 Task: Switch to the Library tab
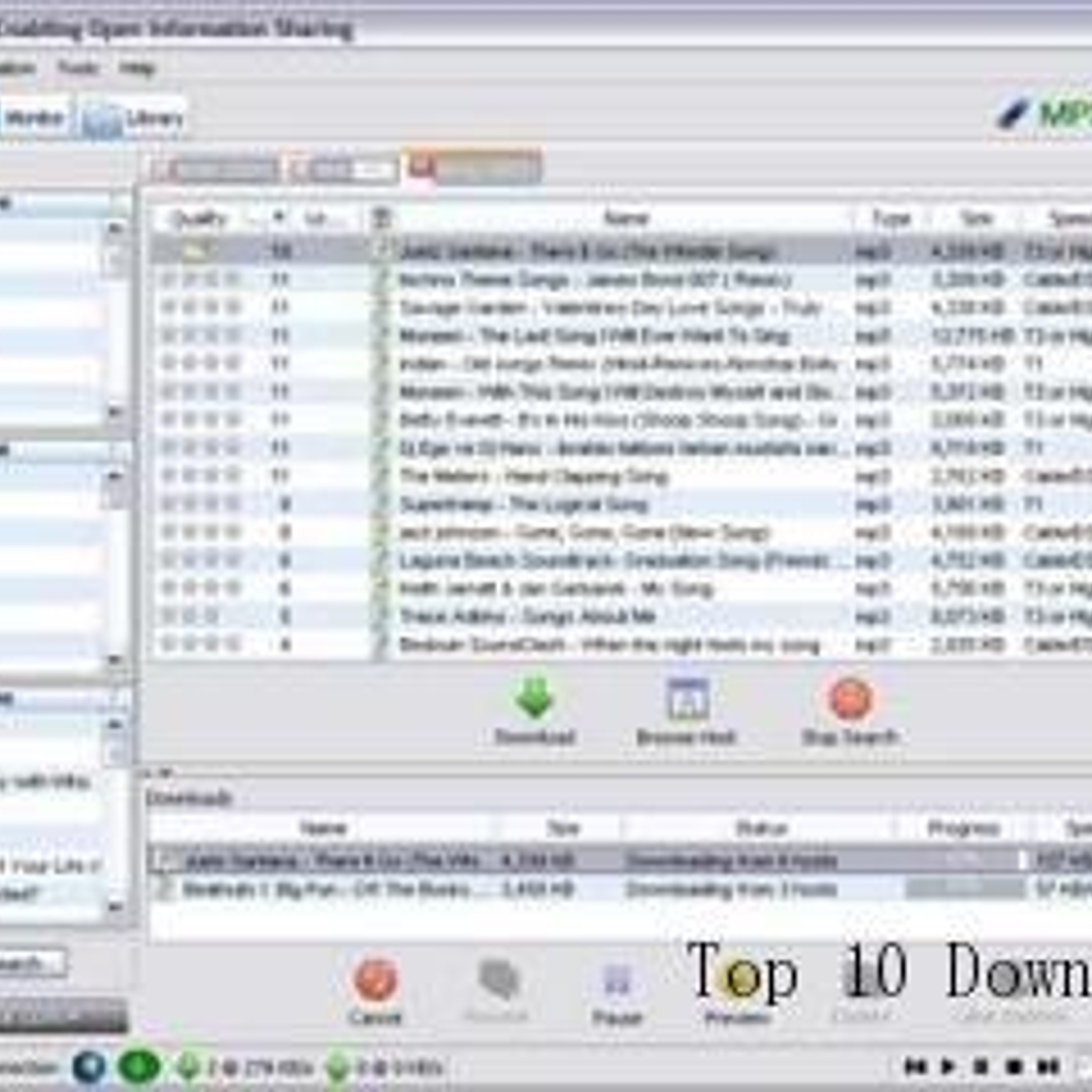[134, 119]
